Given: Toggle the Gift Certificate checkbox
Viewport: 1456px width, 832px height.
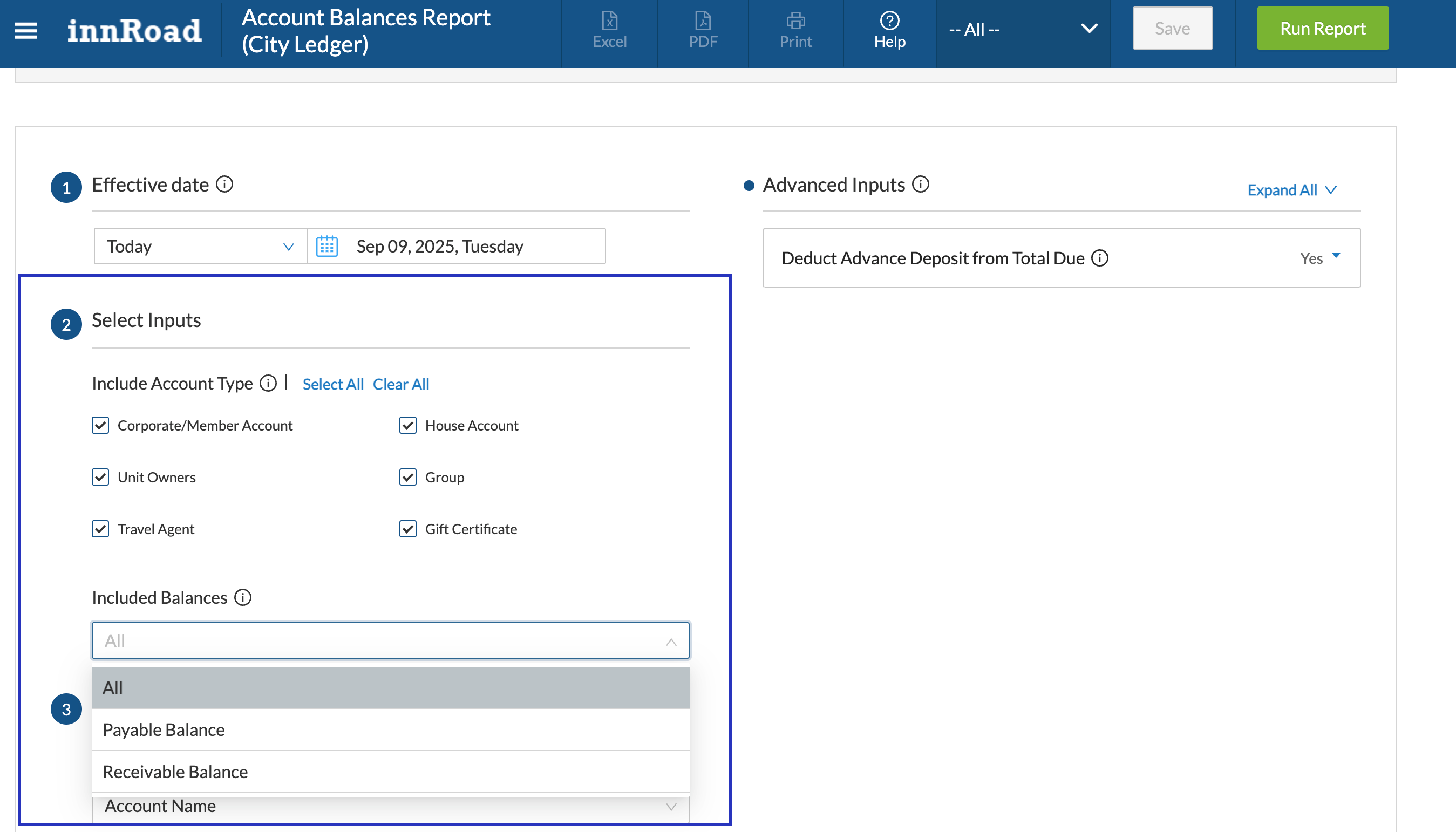Looking at the screenshot, I should click(x=407, y=529).
